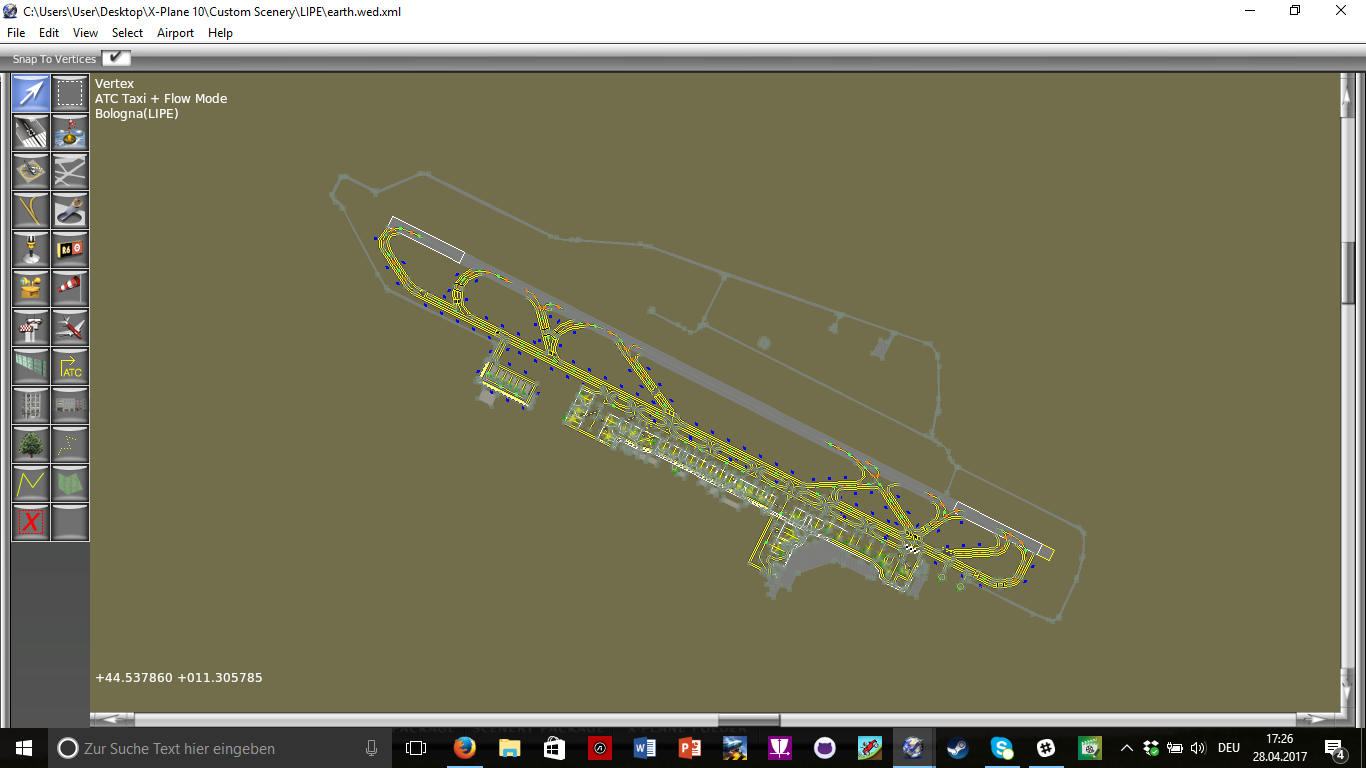Select the Hole cutting tool

point(70,211)
